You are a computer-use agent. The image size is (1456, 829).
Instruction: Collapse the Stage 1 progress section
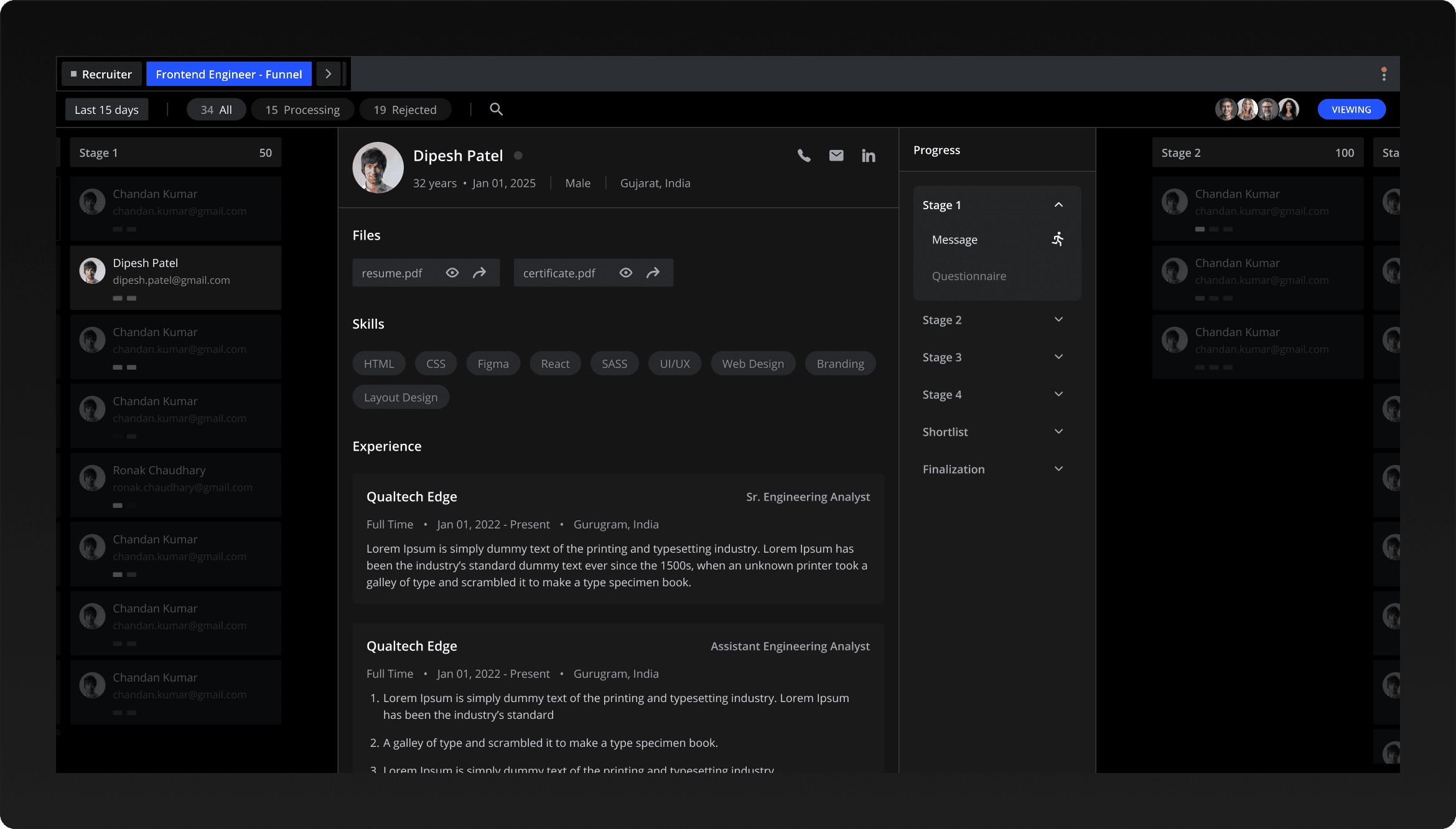(1058, 205)
